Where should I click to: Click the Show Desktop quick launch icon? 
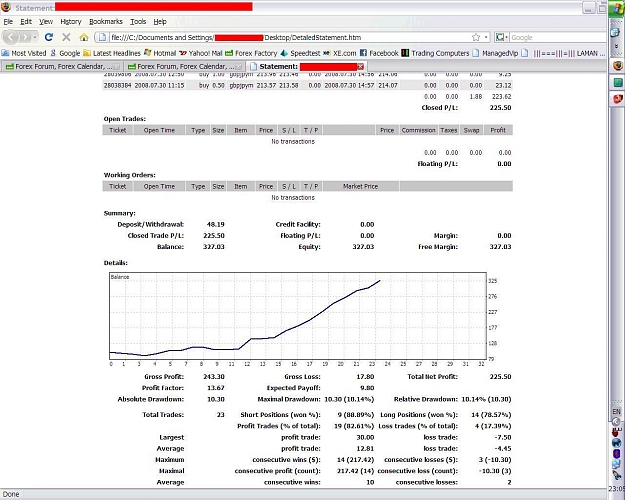tap(615, 33)
